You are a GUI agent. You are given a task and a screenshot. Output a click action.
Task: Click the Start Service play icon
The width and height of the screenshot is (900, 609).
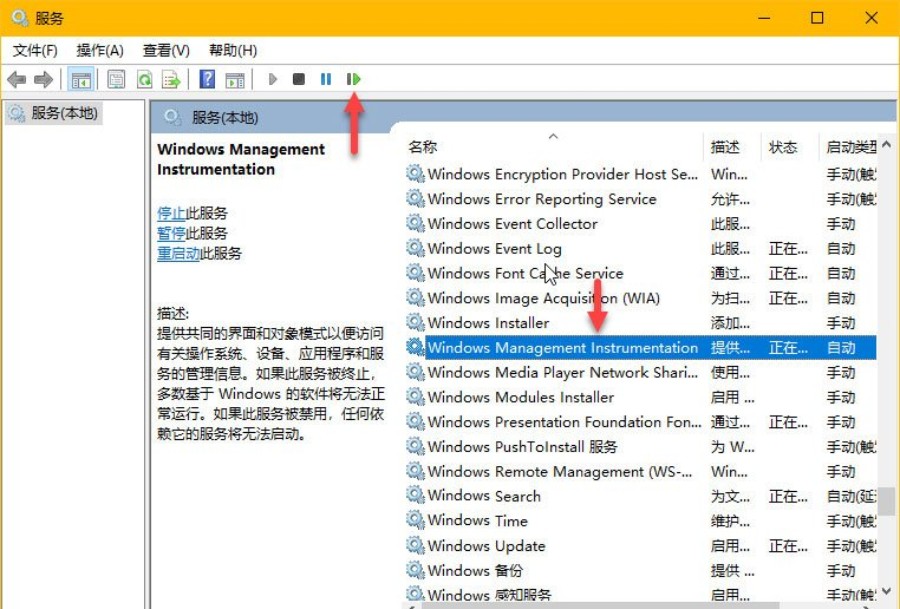click(273, 79)
